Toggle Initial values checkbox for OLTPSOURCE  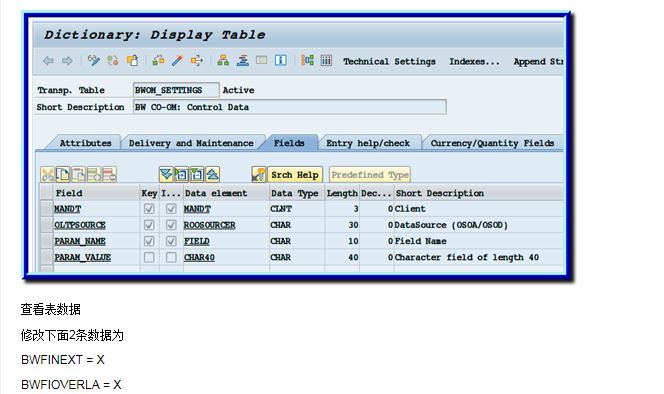tap(171, 225)
